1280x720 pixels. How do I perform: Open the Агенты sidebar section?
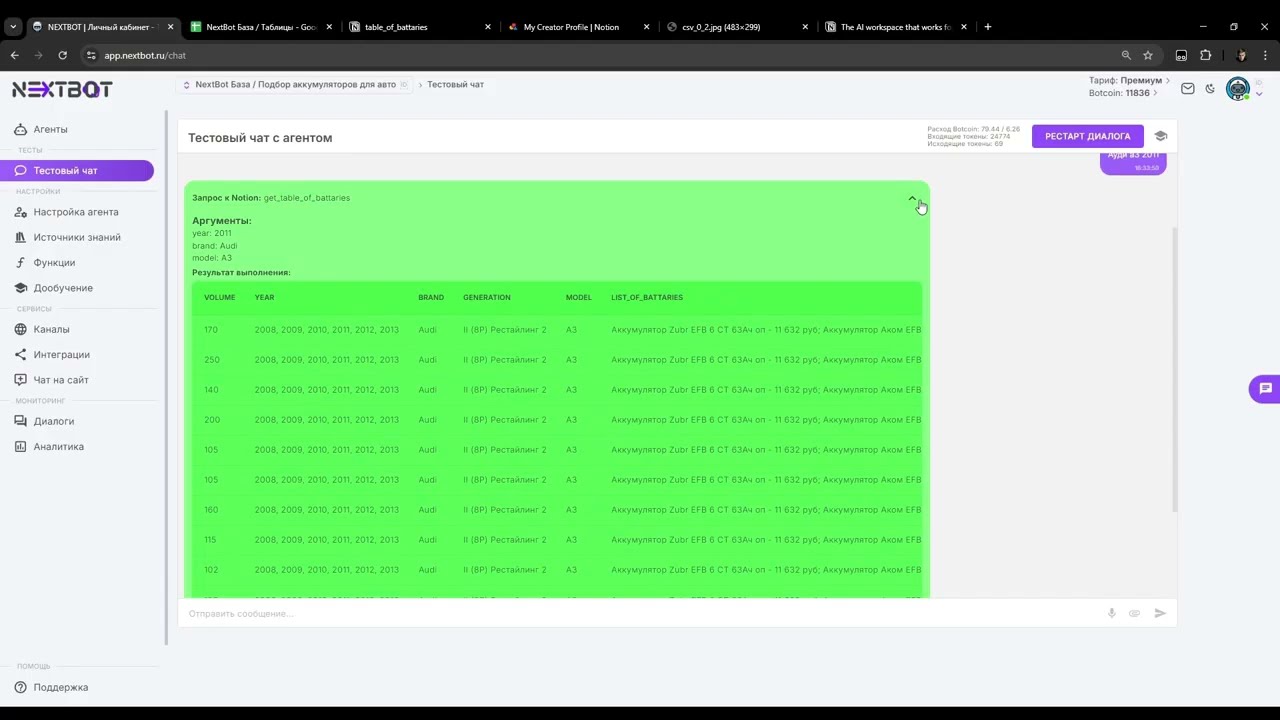click(x=50, y=129)
